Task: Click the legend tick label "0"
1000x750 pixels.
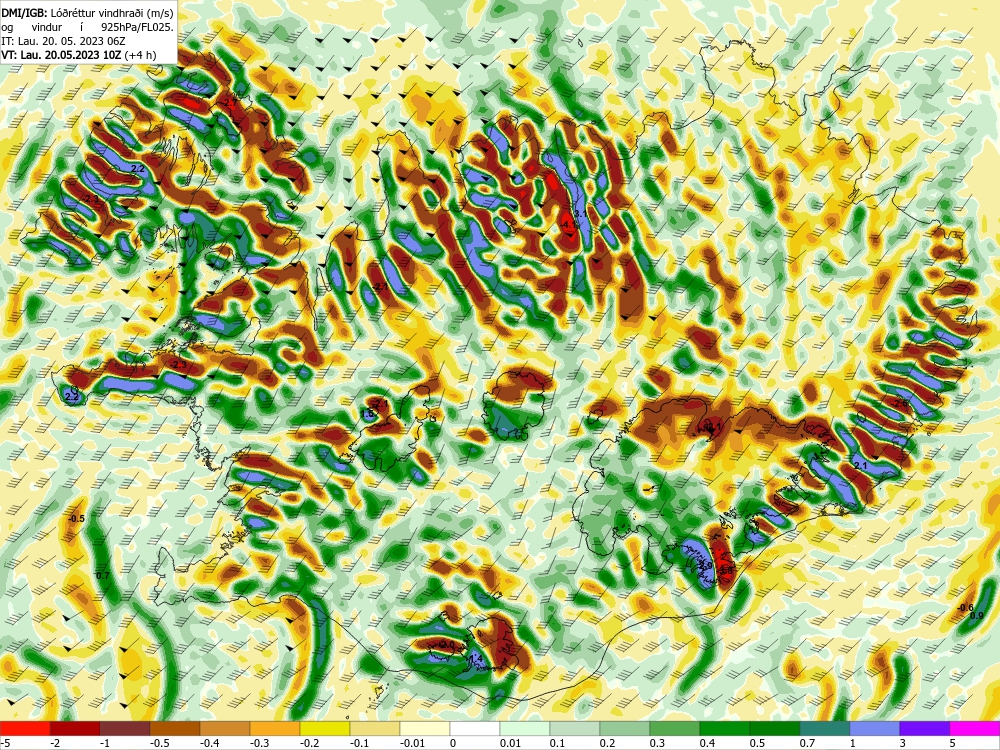Action: (x=453, y=743)
